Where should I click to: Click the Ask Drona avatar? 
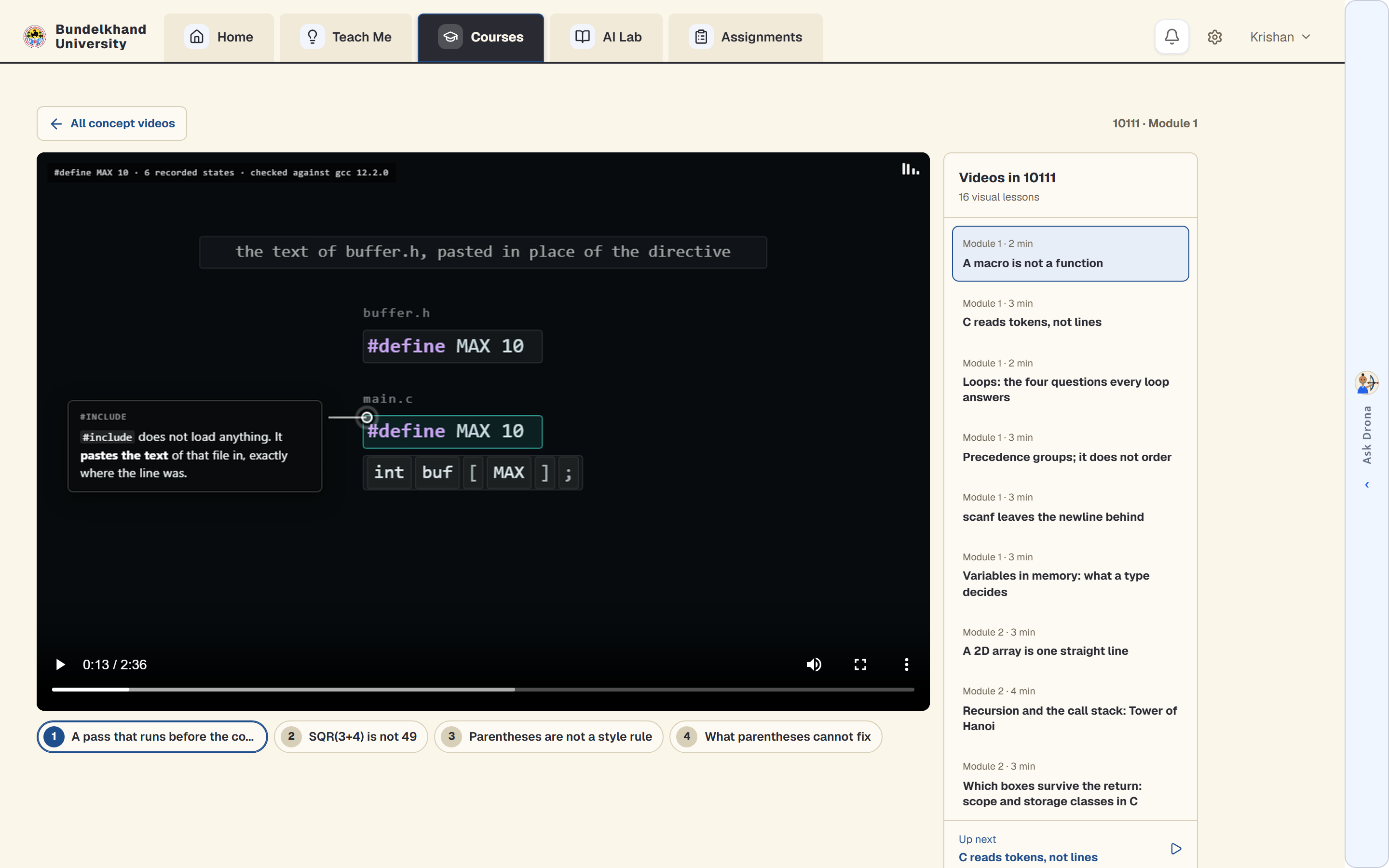coord(1366,383)
